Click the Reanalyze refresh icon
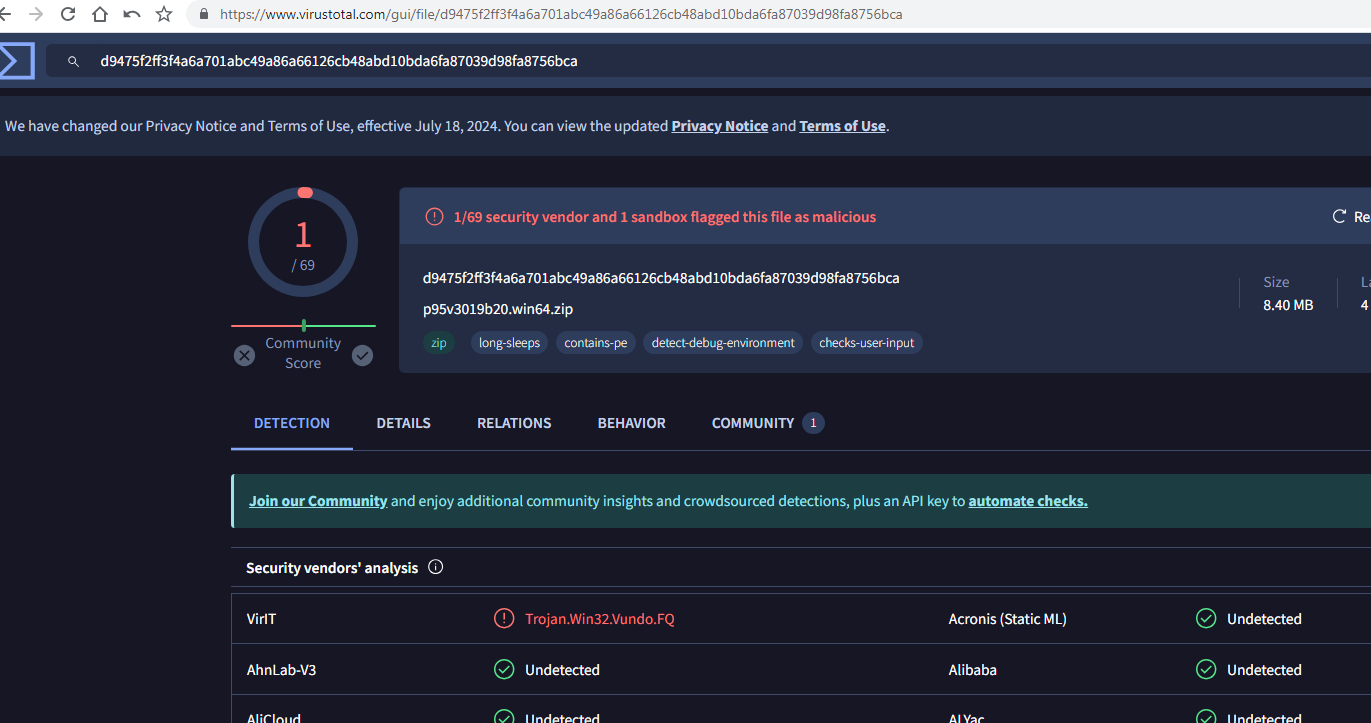 1339,217
